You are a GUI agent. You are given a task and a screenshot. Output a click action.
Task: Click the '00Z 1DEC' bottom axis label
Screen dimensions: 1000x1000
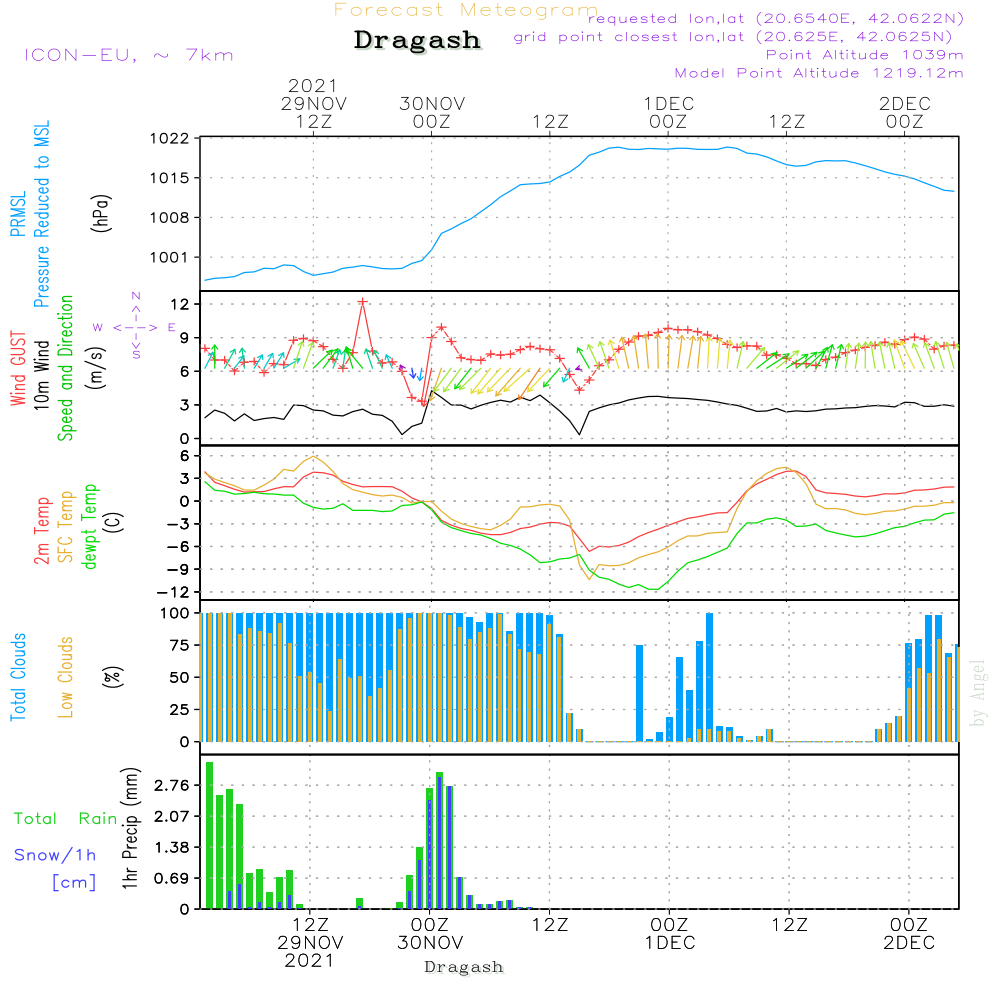670,934
